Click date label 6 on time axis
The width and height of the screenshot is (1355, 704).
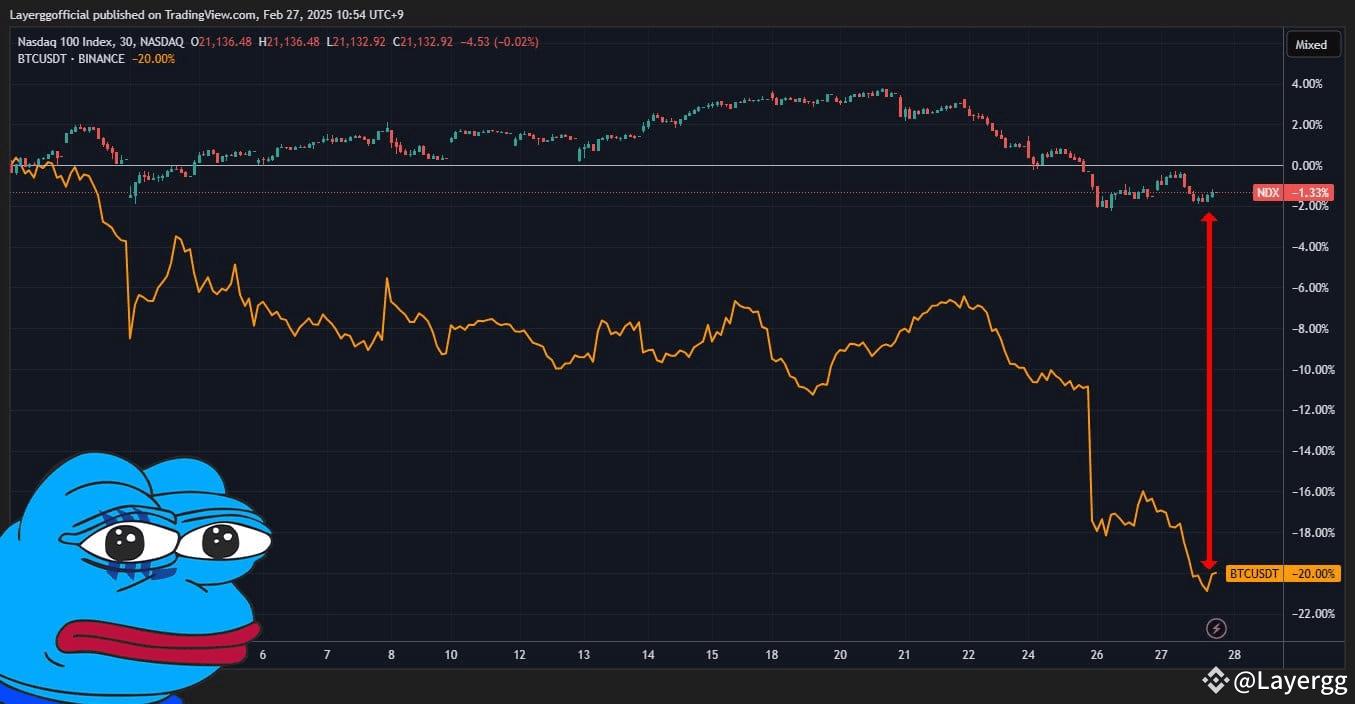point(263,655)
